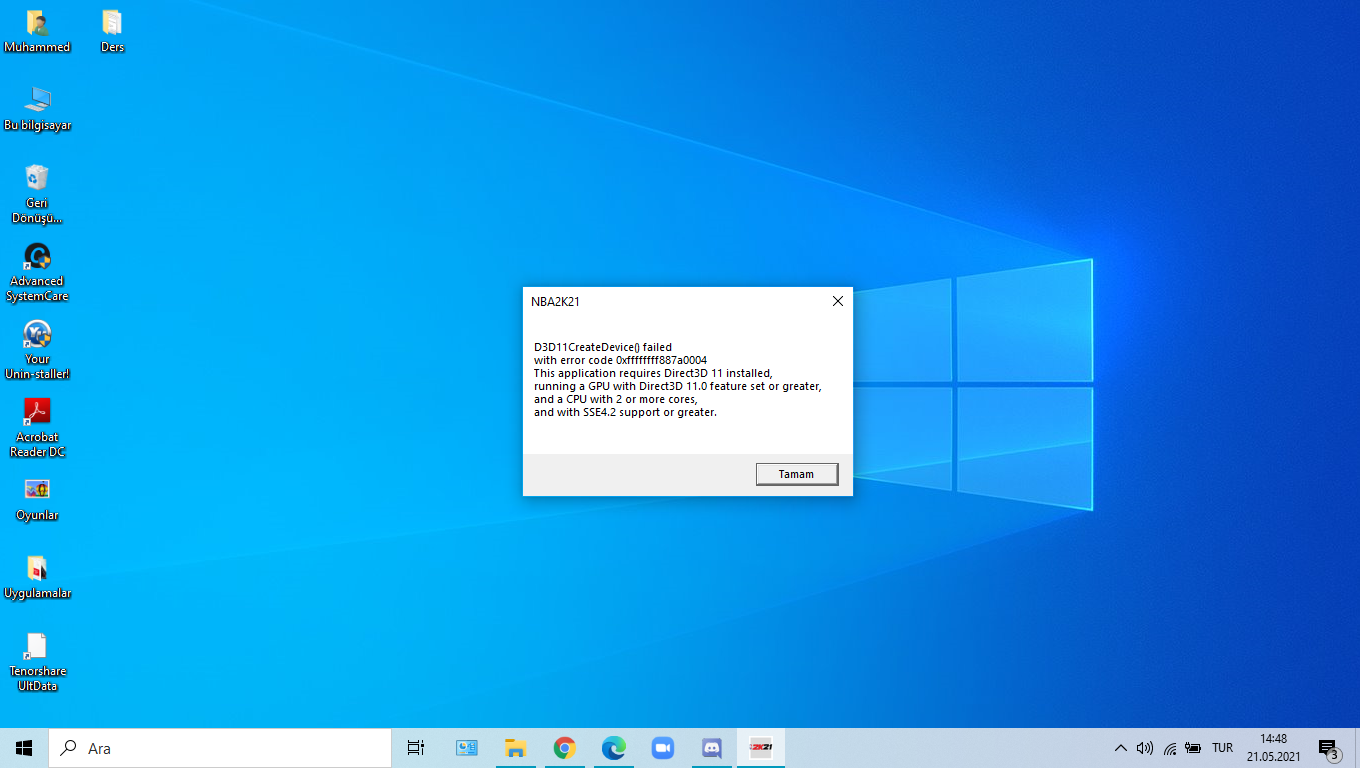This screenshot has width=1360, height=768.
Task: Select the Acrobat Reader DC shortcut
Action: 37,428
